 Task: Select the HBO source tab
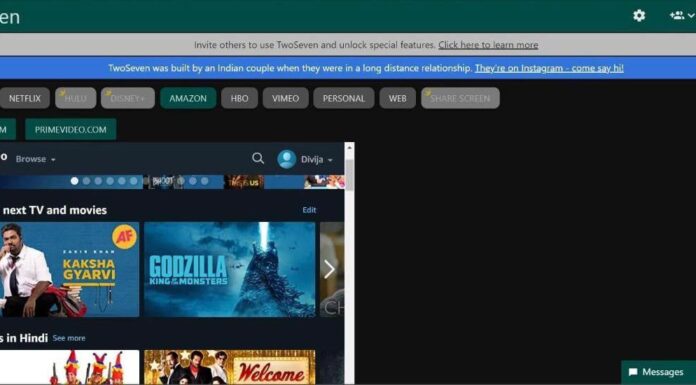(239, 98)
